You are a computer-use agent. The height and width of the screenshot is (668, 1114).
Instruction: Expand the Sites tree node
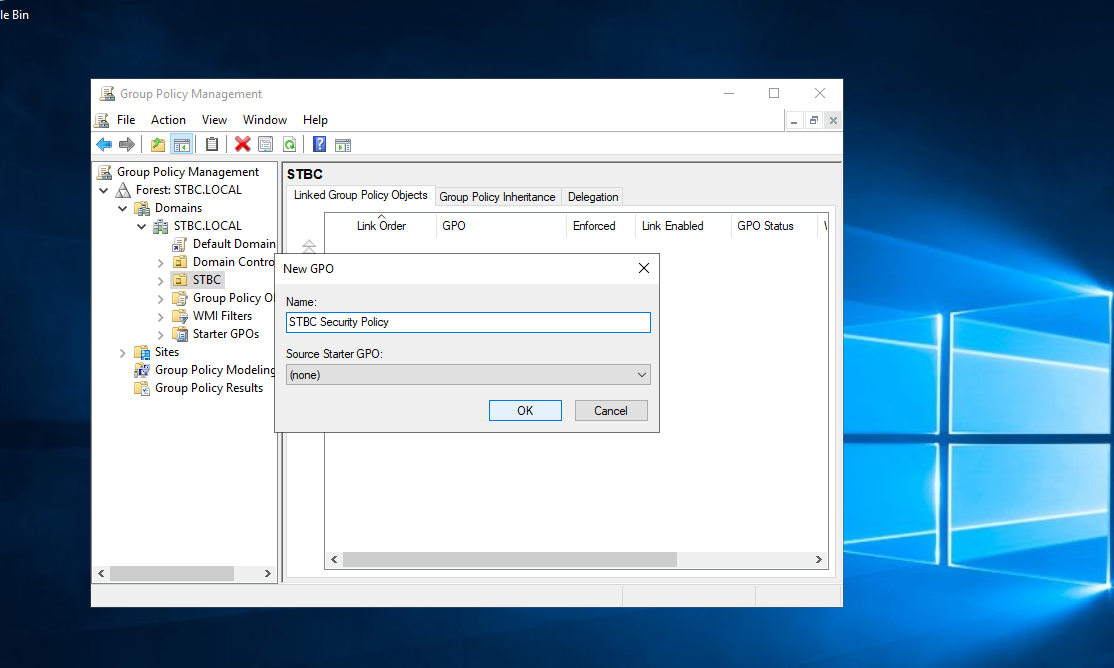click(122, 353)
